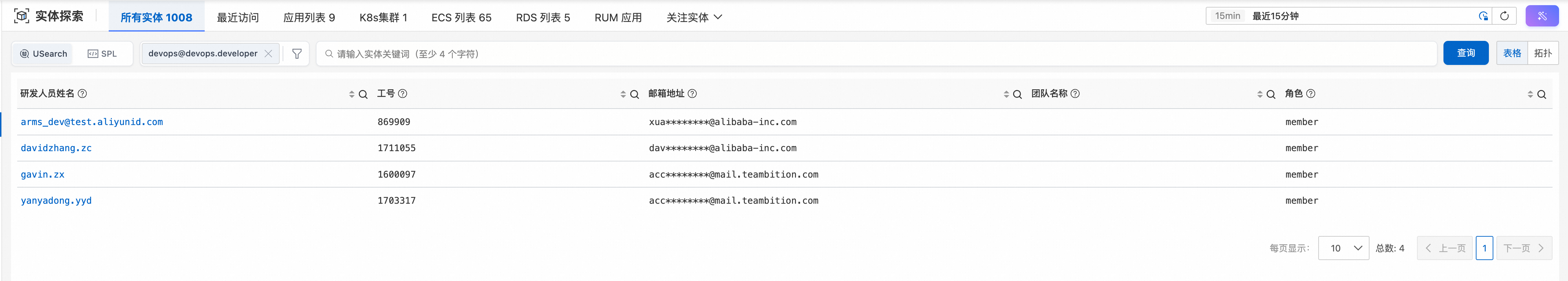Click the 查询 button
1568x281 pixels.
[1465, 53]
